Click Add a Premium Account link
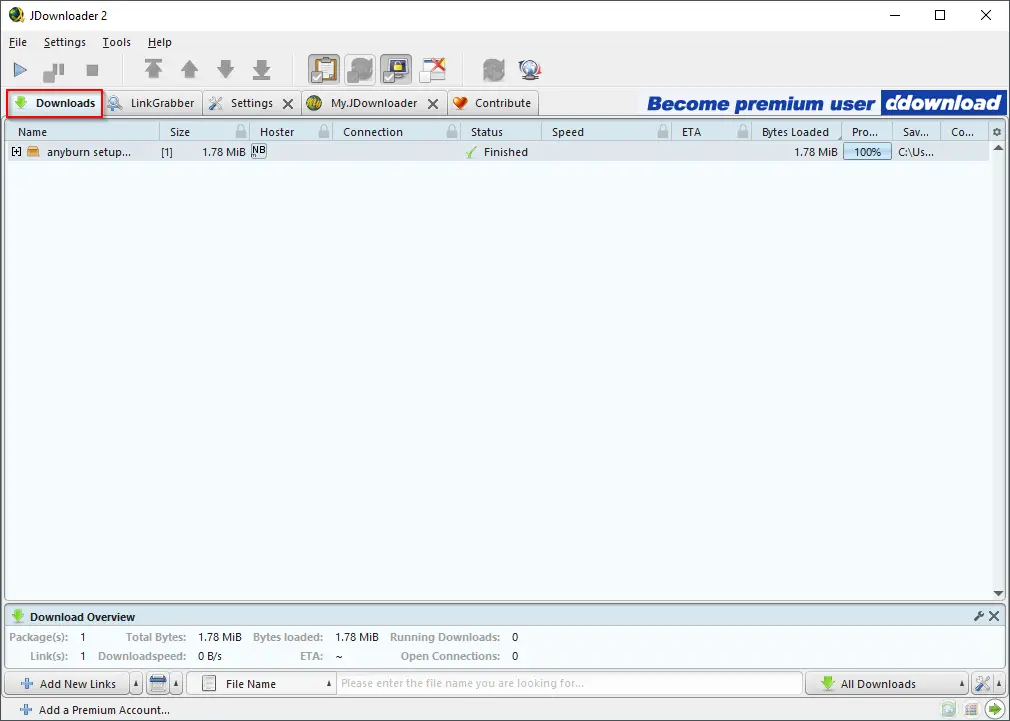This screenshot has height=721, width=1010. 95,710
